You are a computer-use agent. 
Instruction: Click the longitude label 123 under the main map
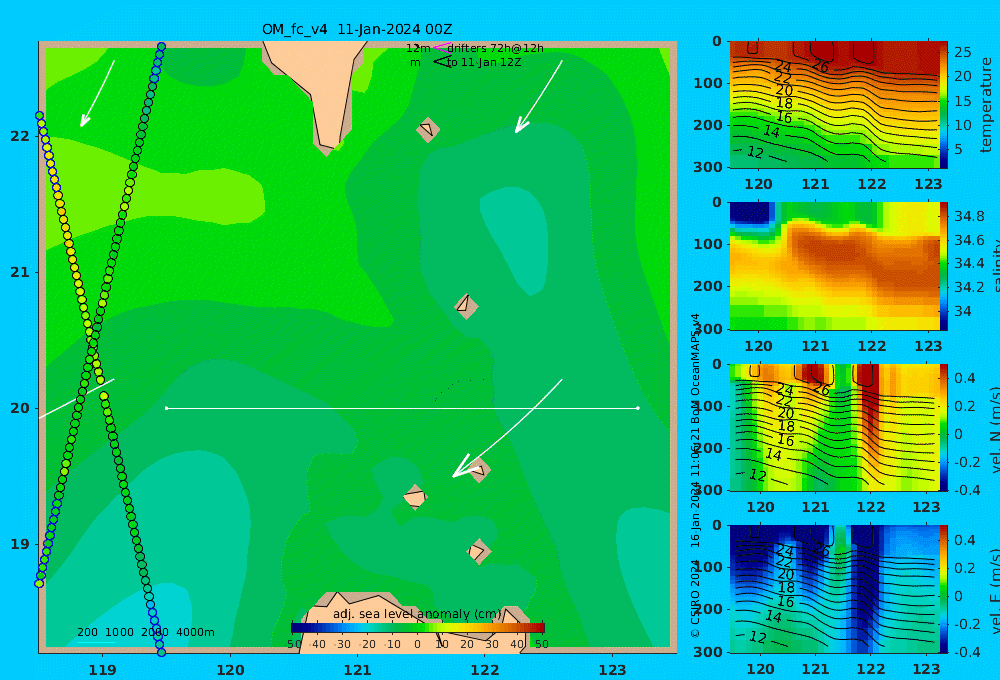pos(612,670)
